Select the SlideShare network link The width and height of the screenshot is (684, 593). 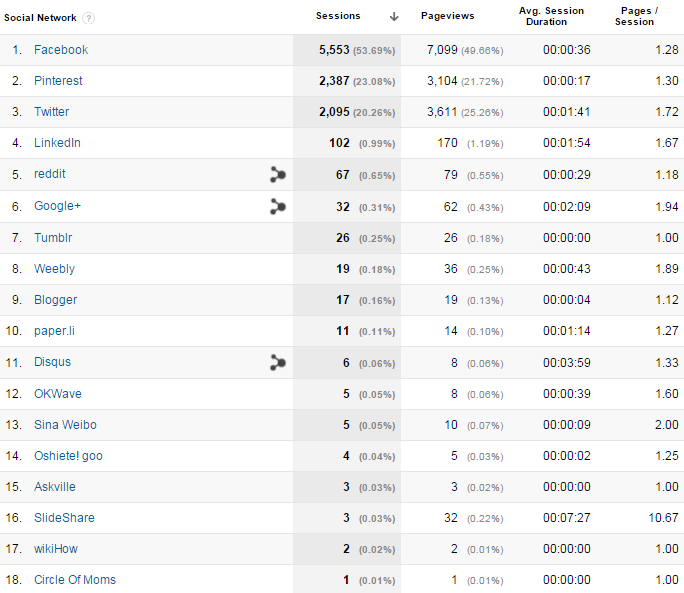point(64,518)
